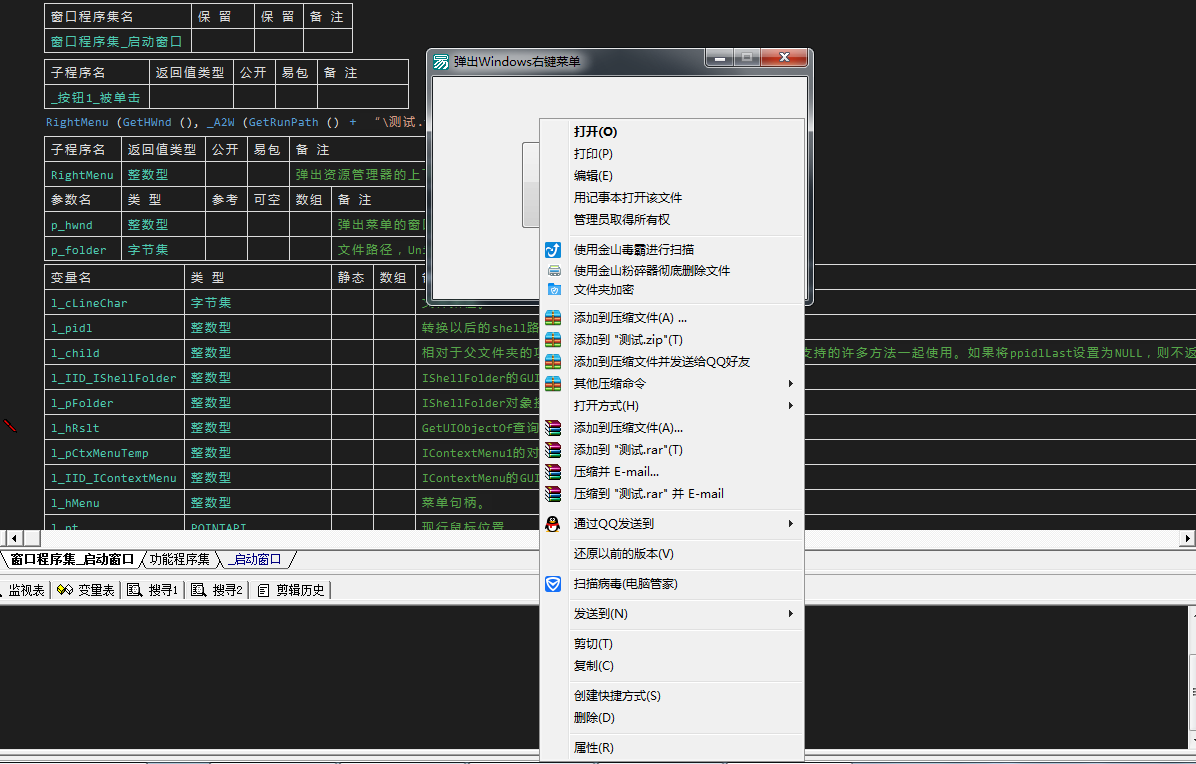Expand the 其他压缩命令 submenu arrow
1196x764 pixels.
coord(791,384)
